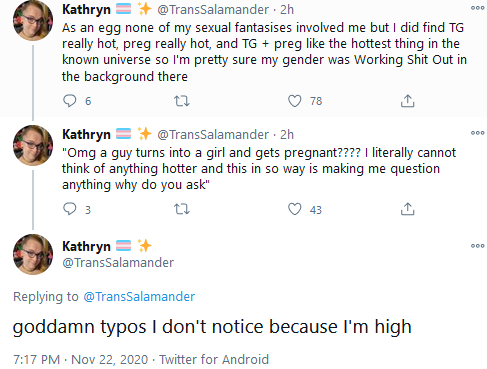Reply to the second tweet with 3 replies
This screenshot has height=369, width=487.
click(70, 209)
